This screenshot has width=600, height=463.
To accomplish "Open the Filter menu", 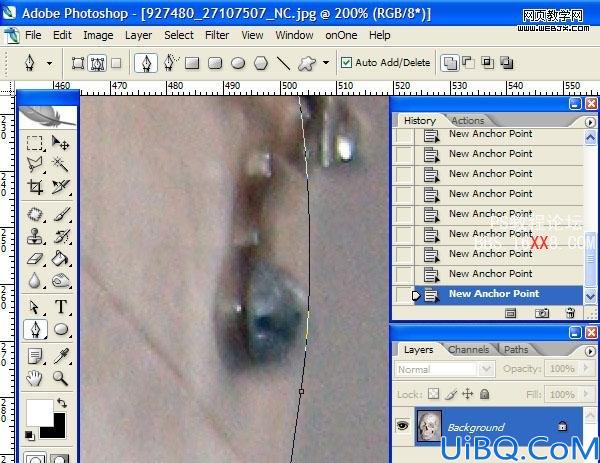I will point(217,35).
